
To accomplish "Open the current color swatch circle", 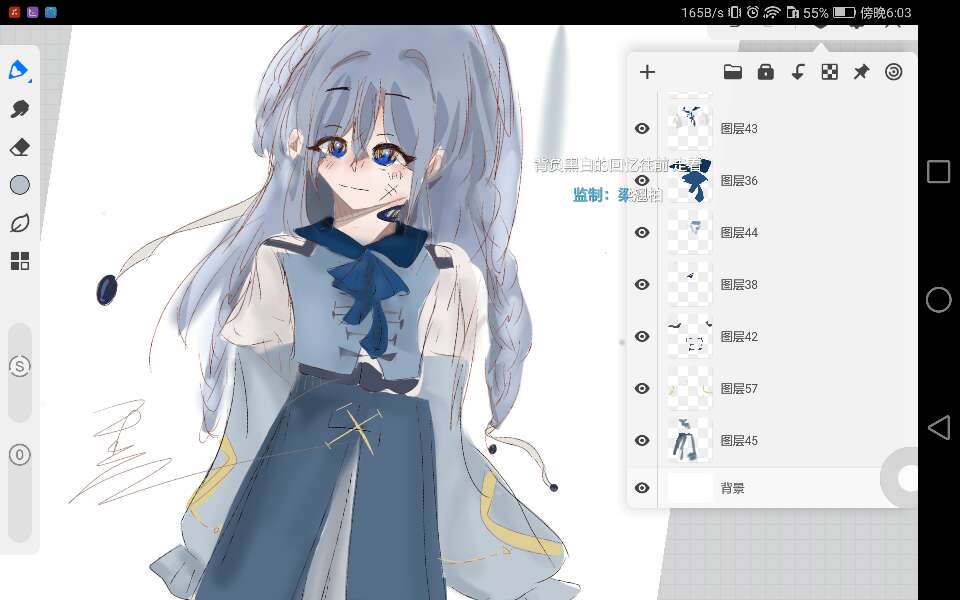I will pyautogui.click(x=19, y=185).
